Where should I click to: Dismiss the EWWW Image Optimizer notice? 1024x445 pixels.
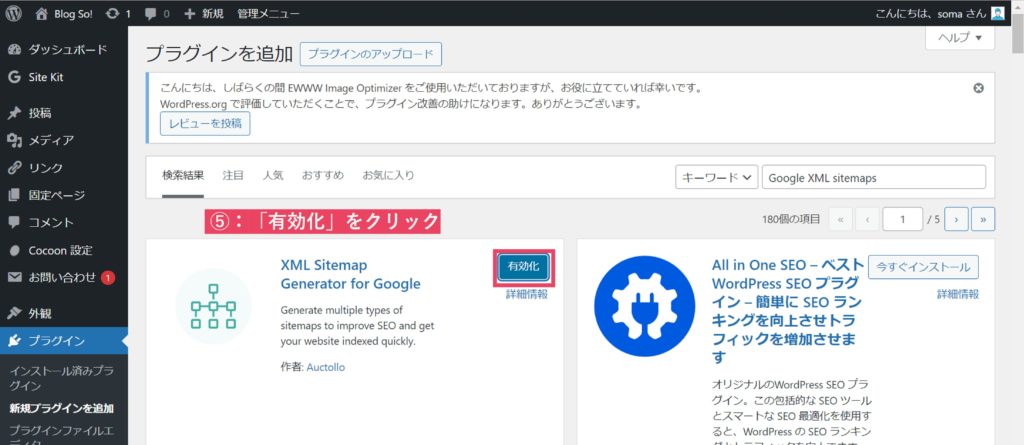coord(979,88)
